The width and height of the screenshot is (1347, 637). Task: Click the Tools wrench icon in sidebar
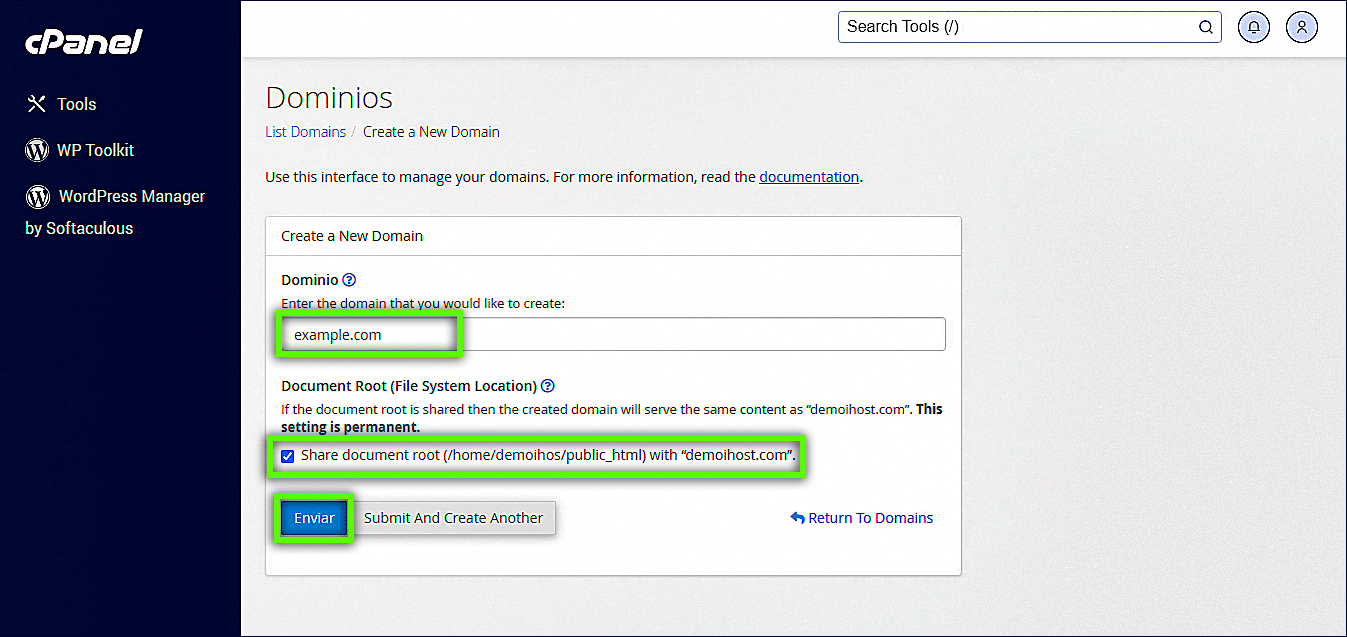(37, 104)
